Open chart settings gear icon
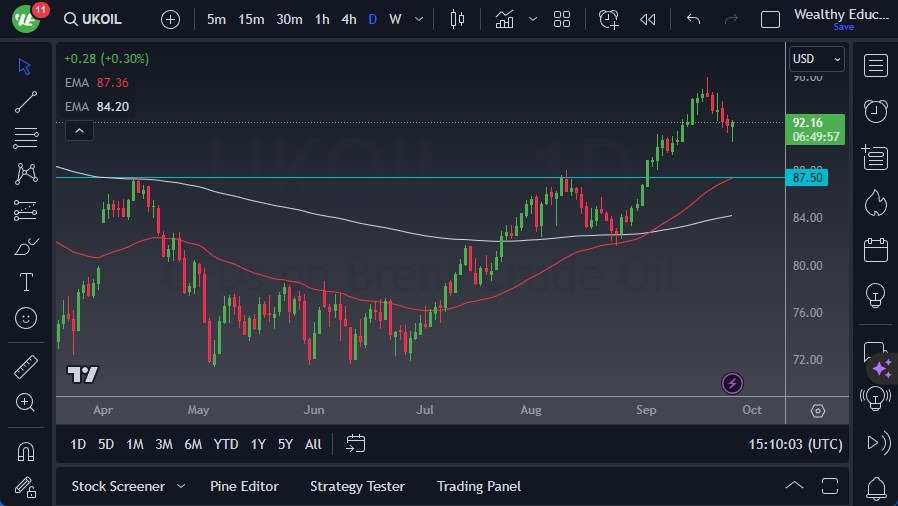Screen dimensions: 898x506 coord(818,411)
